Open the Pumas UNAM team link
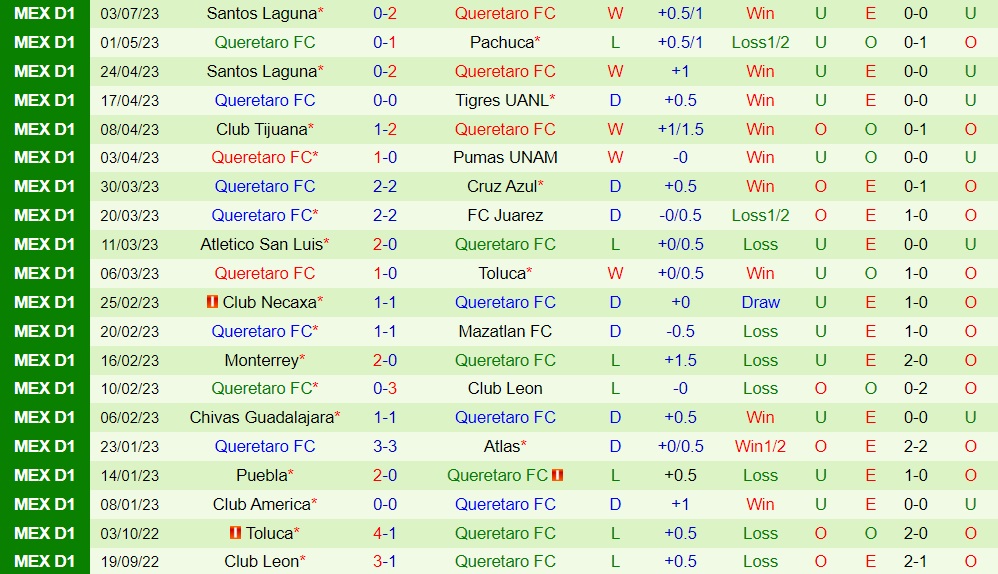998x574 pixels. point(505,157)
